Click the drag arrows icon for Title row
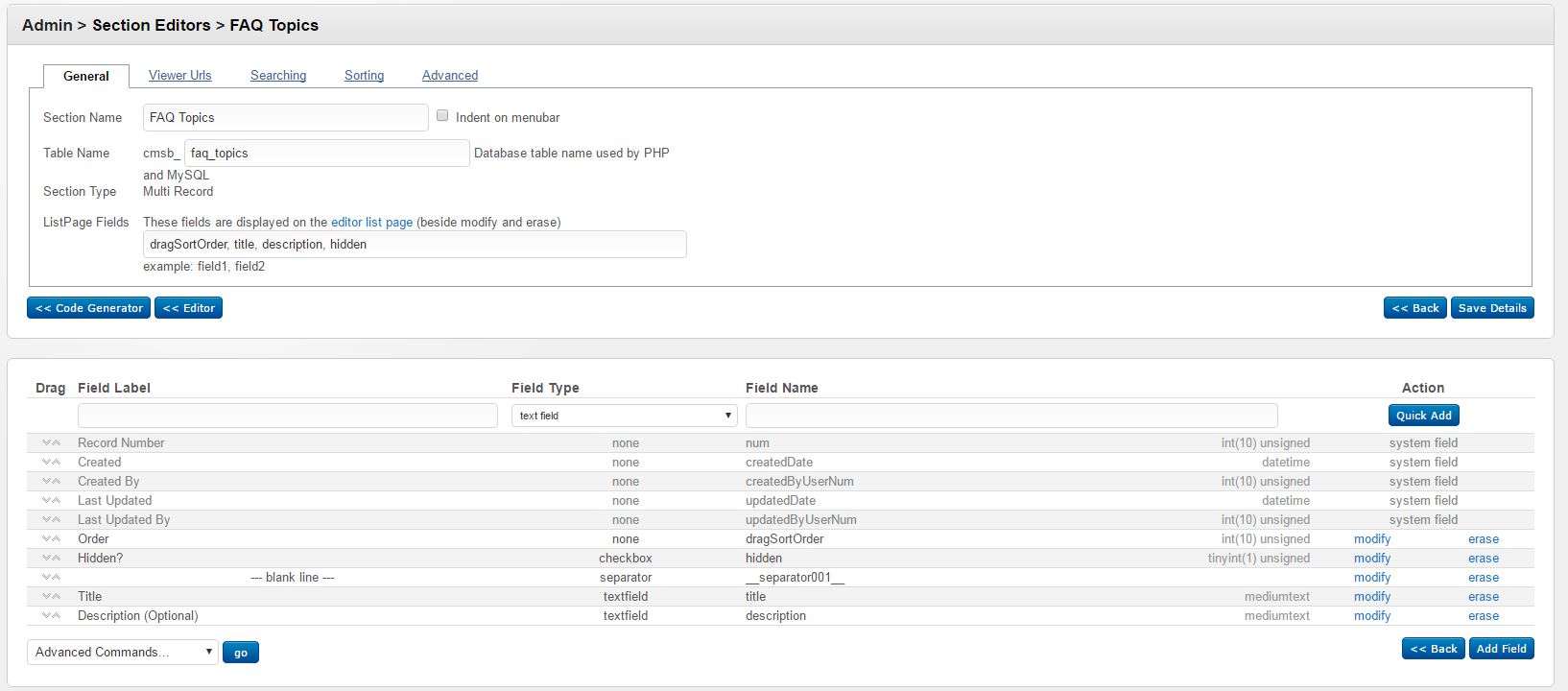Image resolution: width=1568 pixels, height=691 pixels. coord(51,596)
